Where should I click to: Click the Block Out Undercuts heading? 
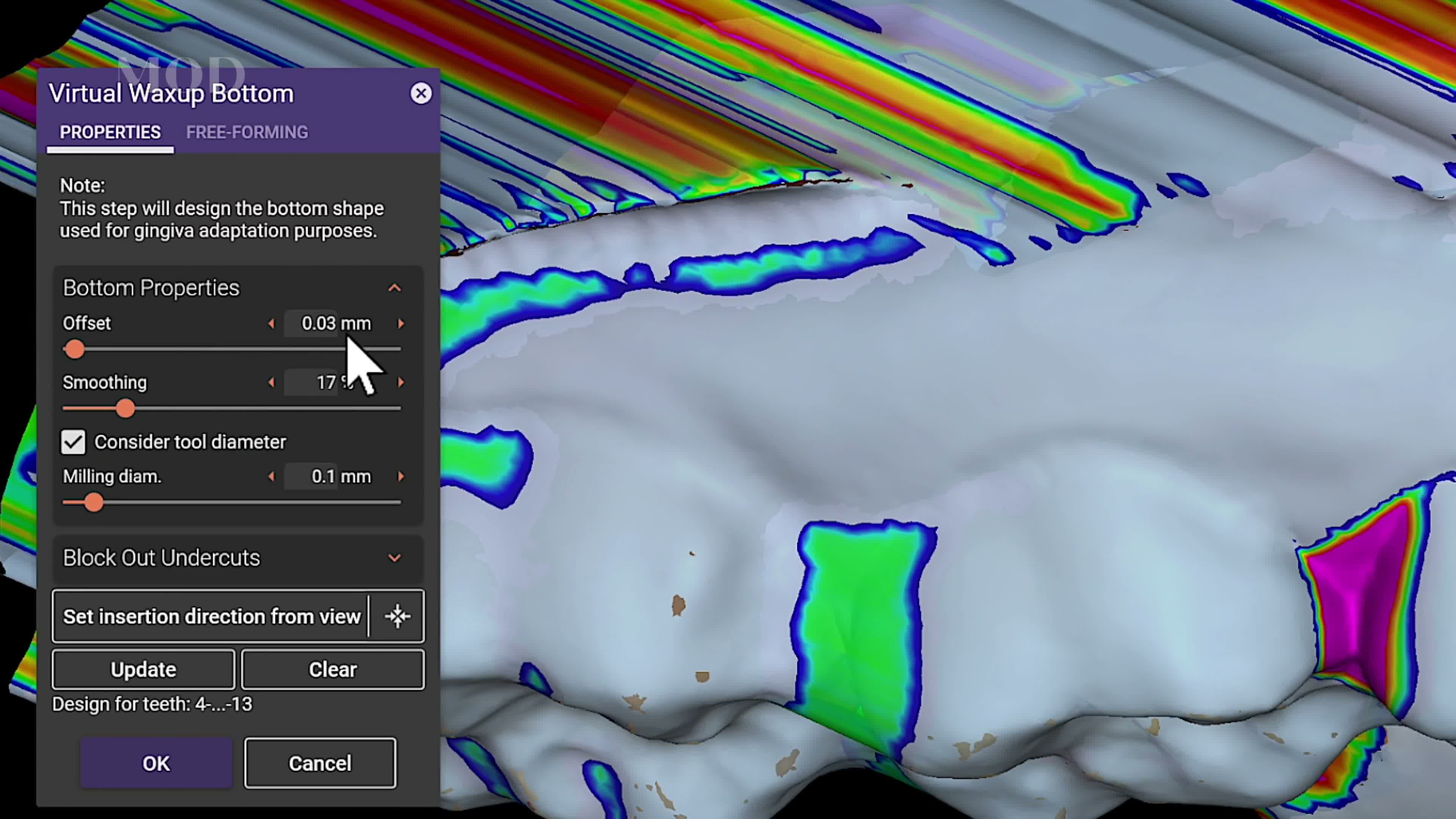coord(161,558)
